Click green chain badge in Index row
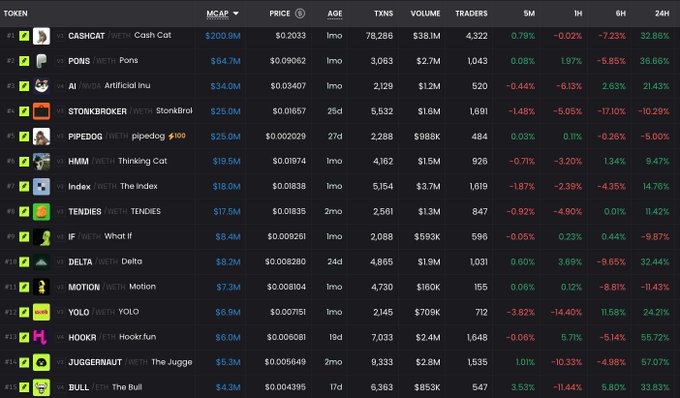680x398 pixels. pyautogui.click(x=24, y=186)
